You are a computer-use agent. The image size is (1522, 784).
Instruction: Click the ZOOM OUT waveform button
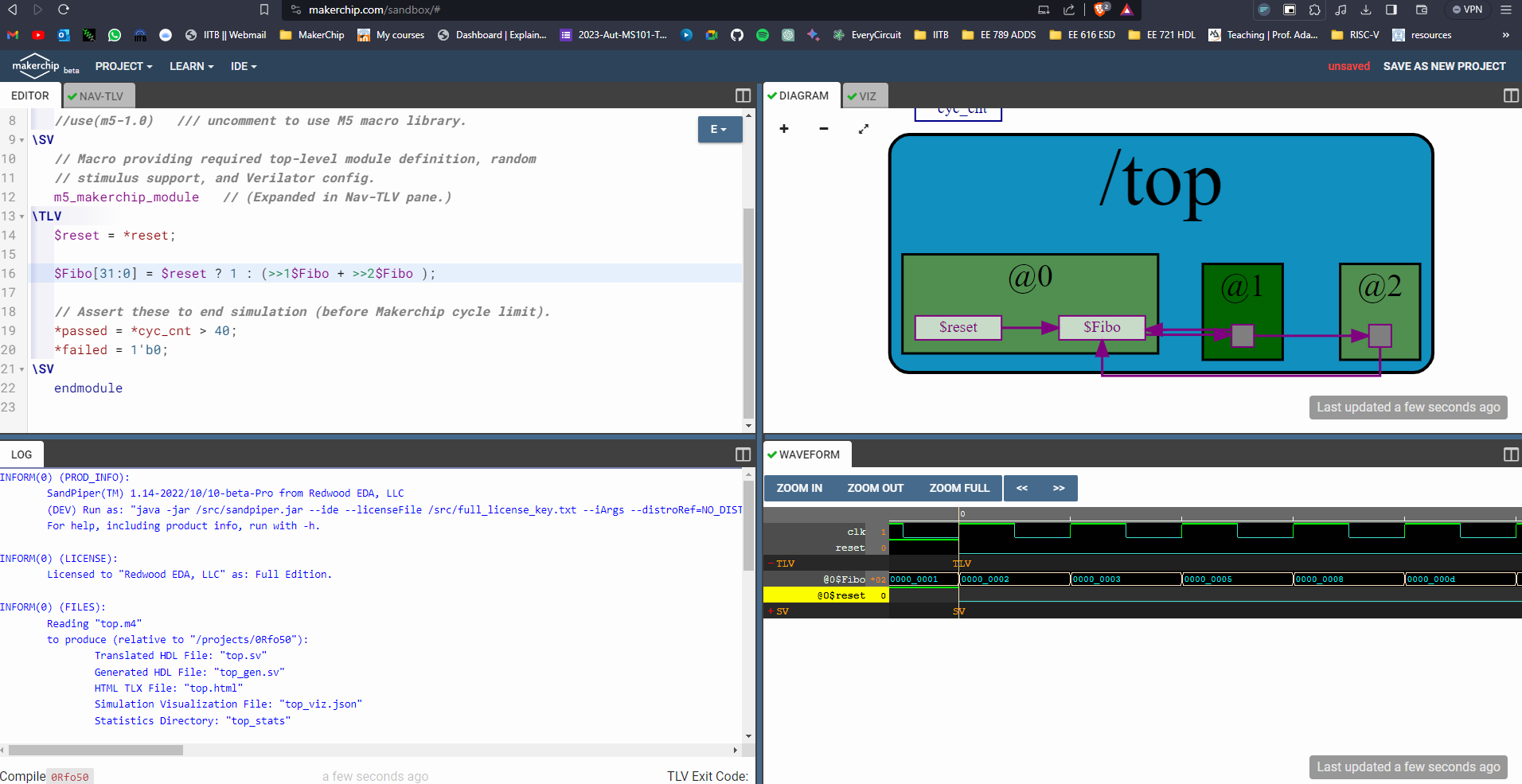[876, 488]
